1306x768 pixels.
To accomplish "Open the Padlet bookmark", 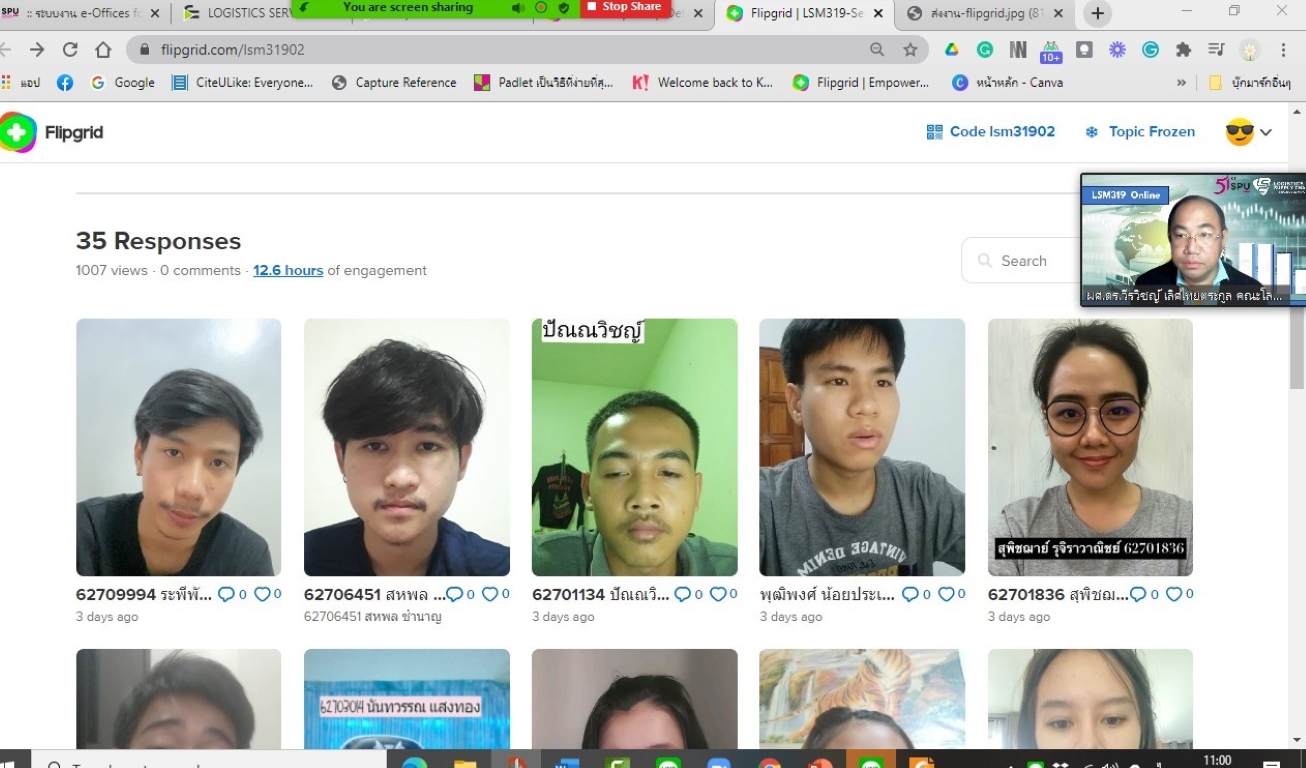I will pyautogui.click(x=544, y=83).
